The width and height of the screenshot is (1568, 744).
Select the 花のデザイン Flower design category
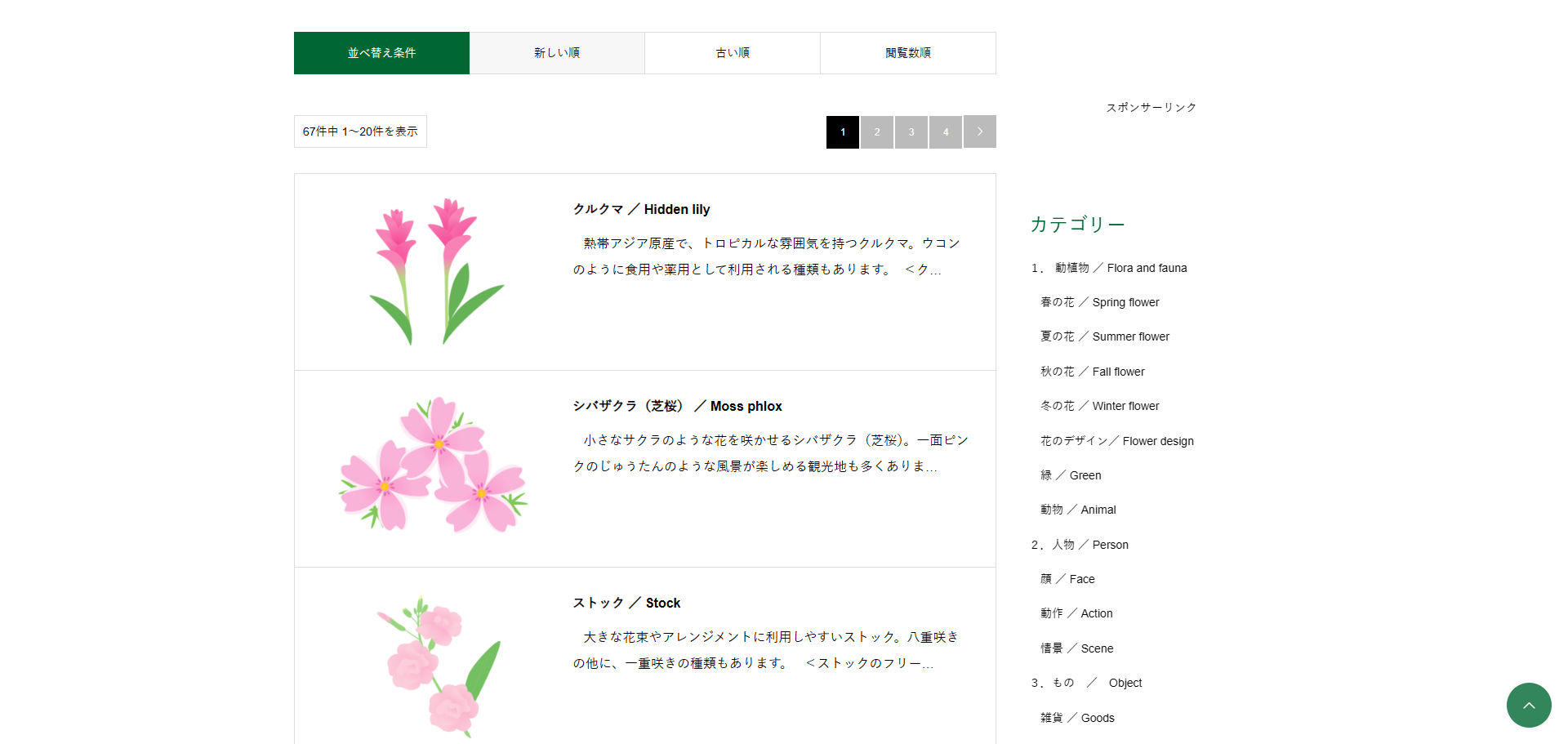pos(1116,441)
